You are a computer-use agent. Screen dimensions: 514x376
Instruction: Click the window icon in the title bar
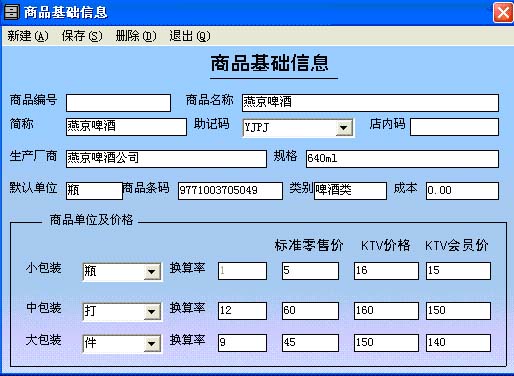(x=11, y=12)
